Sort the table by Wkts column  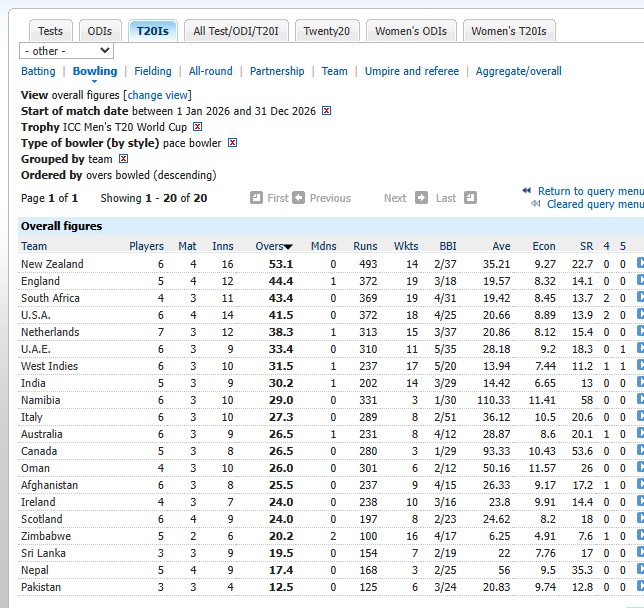(x=406, y=246)
